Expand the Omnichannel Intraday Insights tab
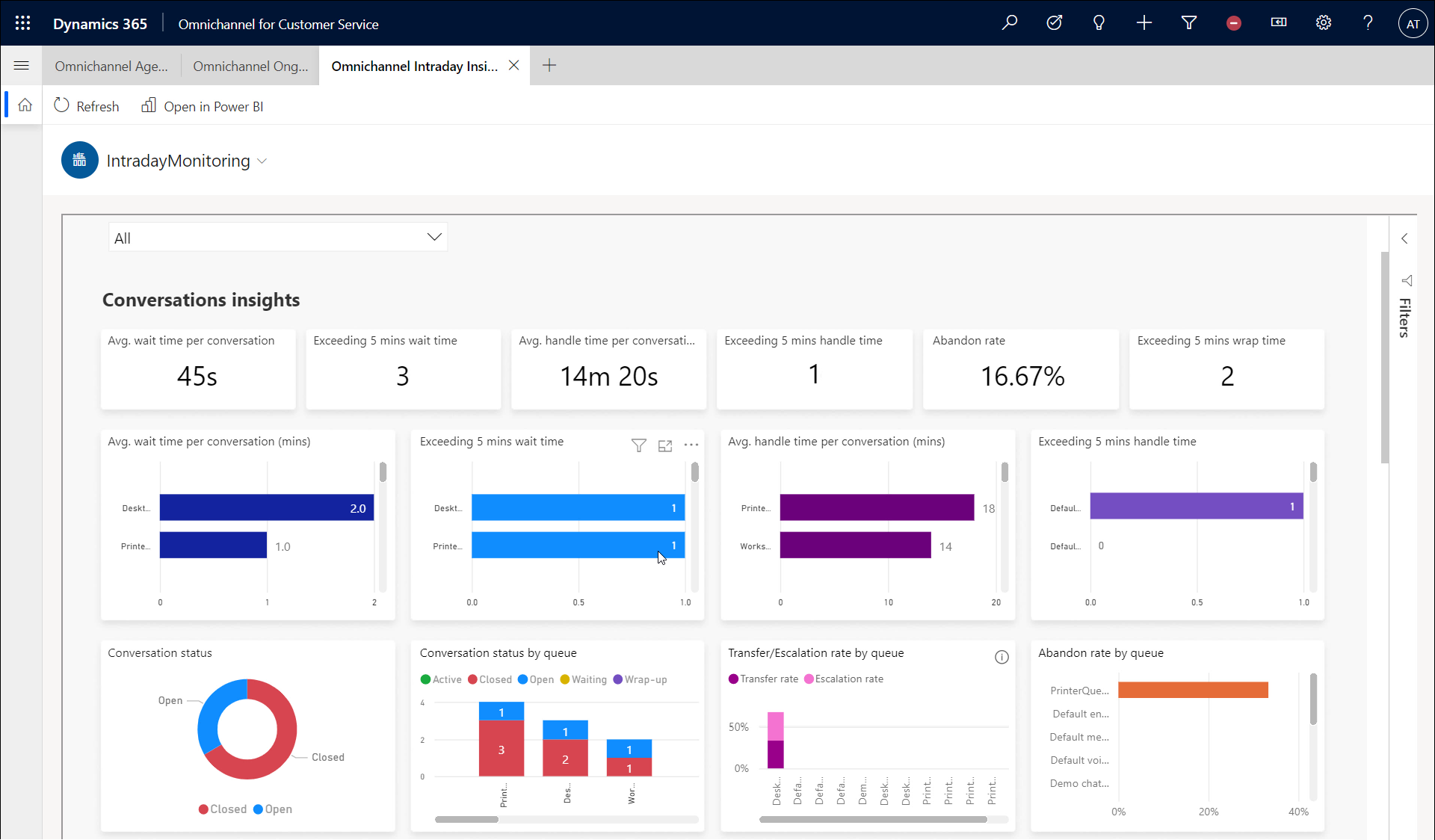Viewport: 1435px width, 840px height. pyautogui.click(x=413, y=66)
